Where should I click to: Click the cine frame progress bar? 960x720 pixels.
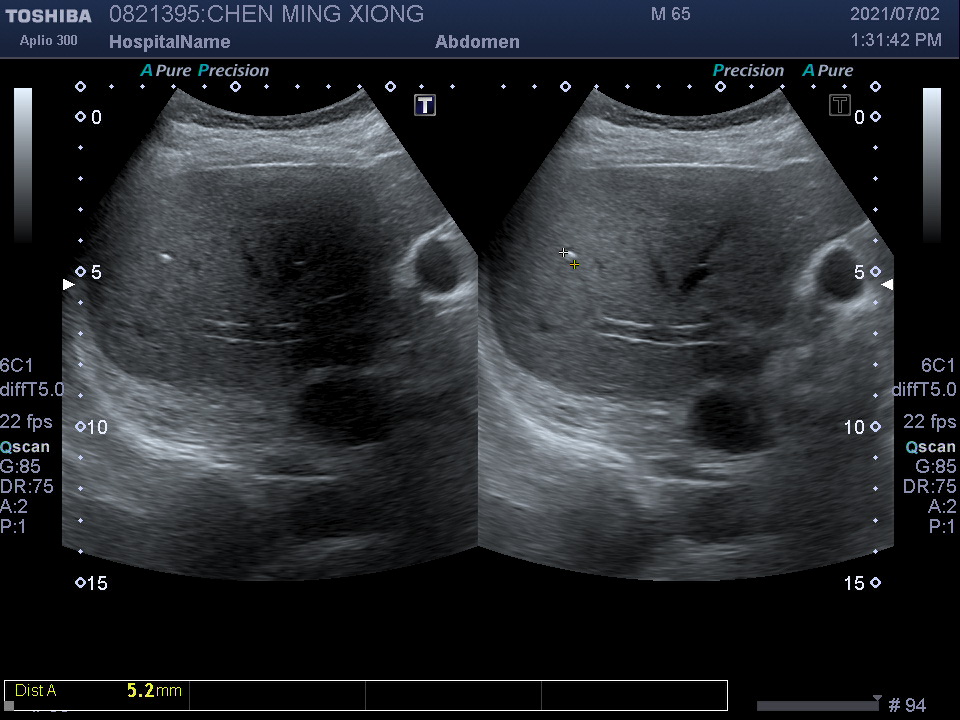point(817,706)
